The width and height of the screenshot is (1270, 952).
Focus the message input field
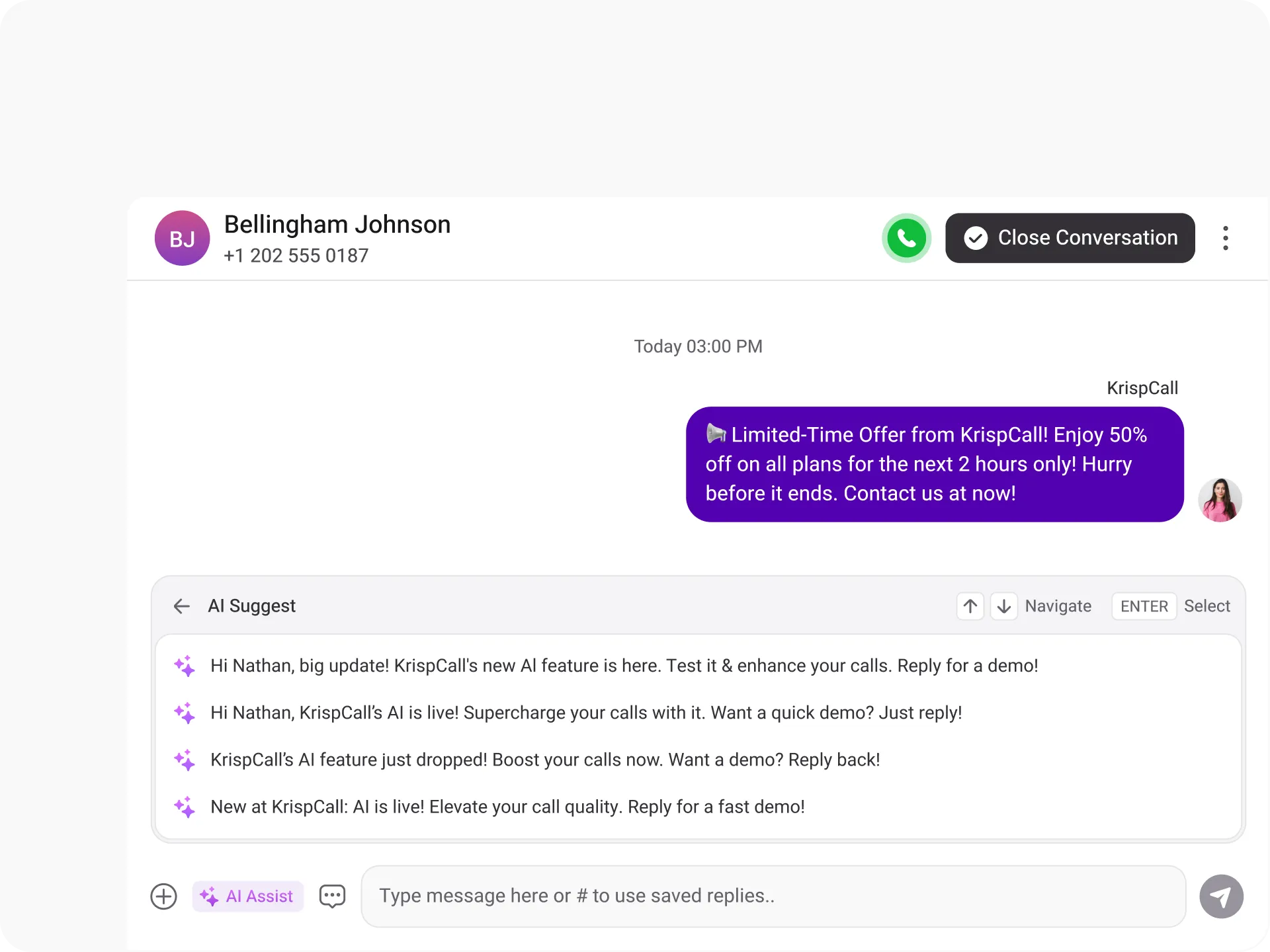773,896
